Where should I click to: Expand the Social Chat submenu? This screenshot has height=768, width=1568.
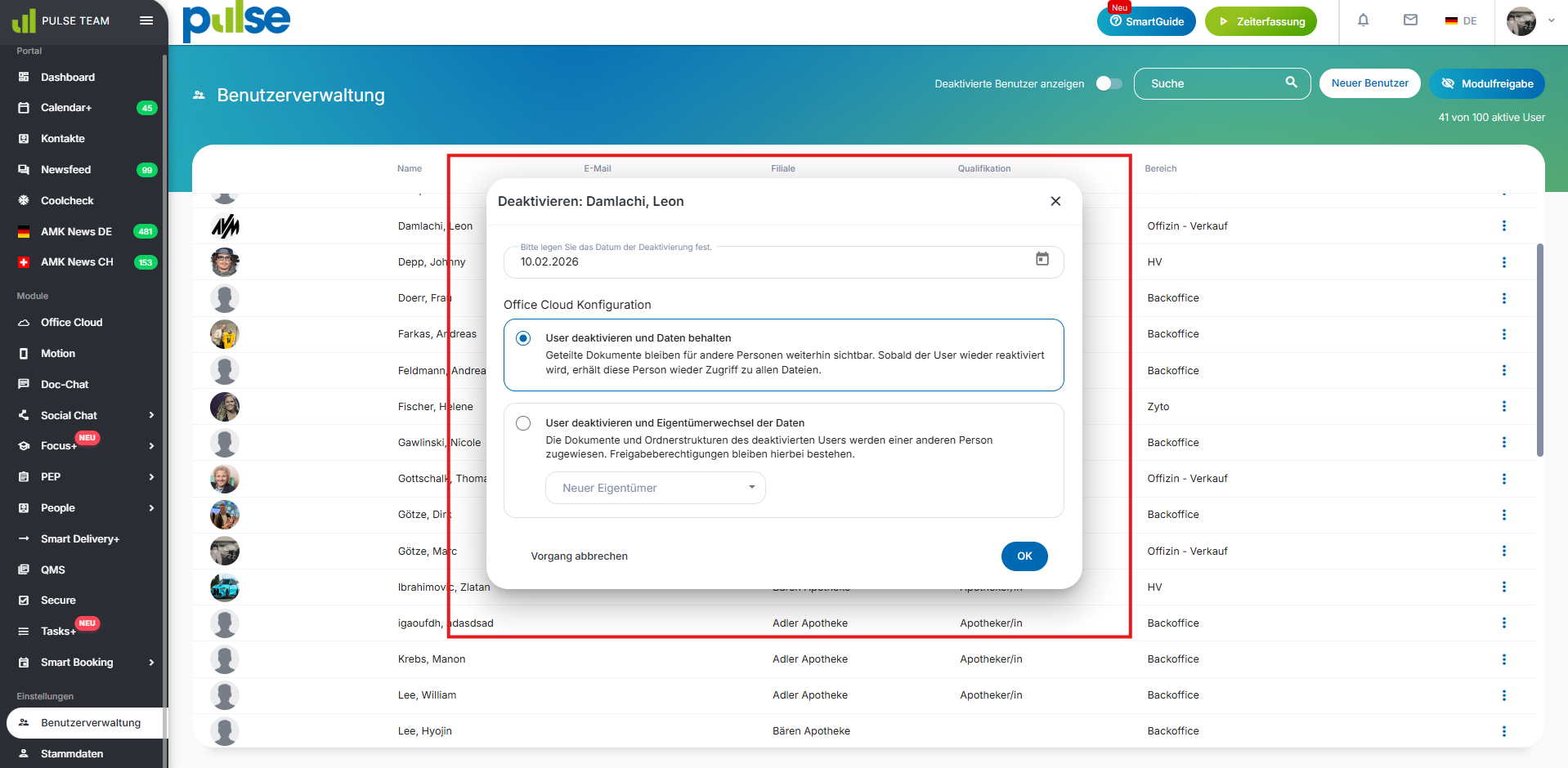coord(151,415)
